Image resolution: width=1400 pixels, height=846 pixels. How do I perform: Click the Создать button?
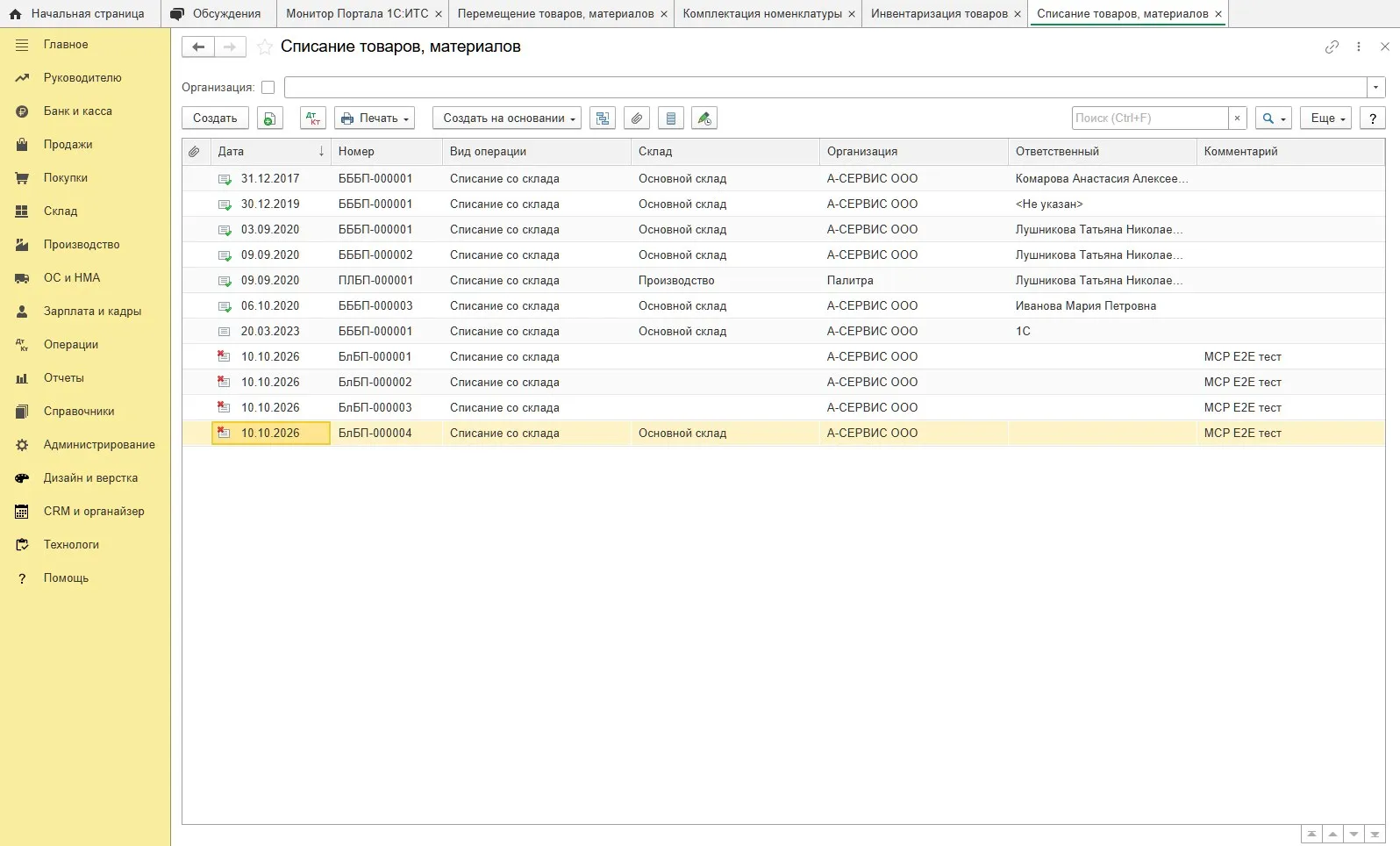click(x=215, y=118)
